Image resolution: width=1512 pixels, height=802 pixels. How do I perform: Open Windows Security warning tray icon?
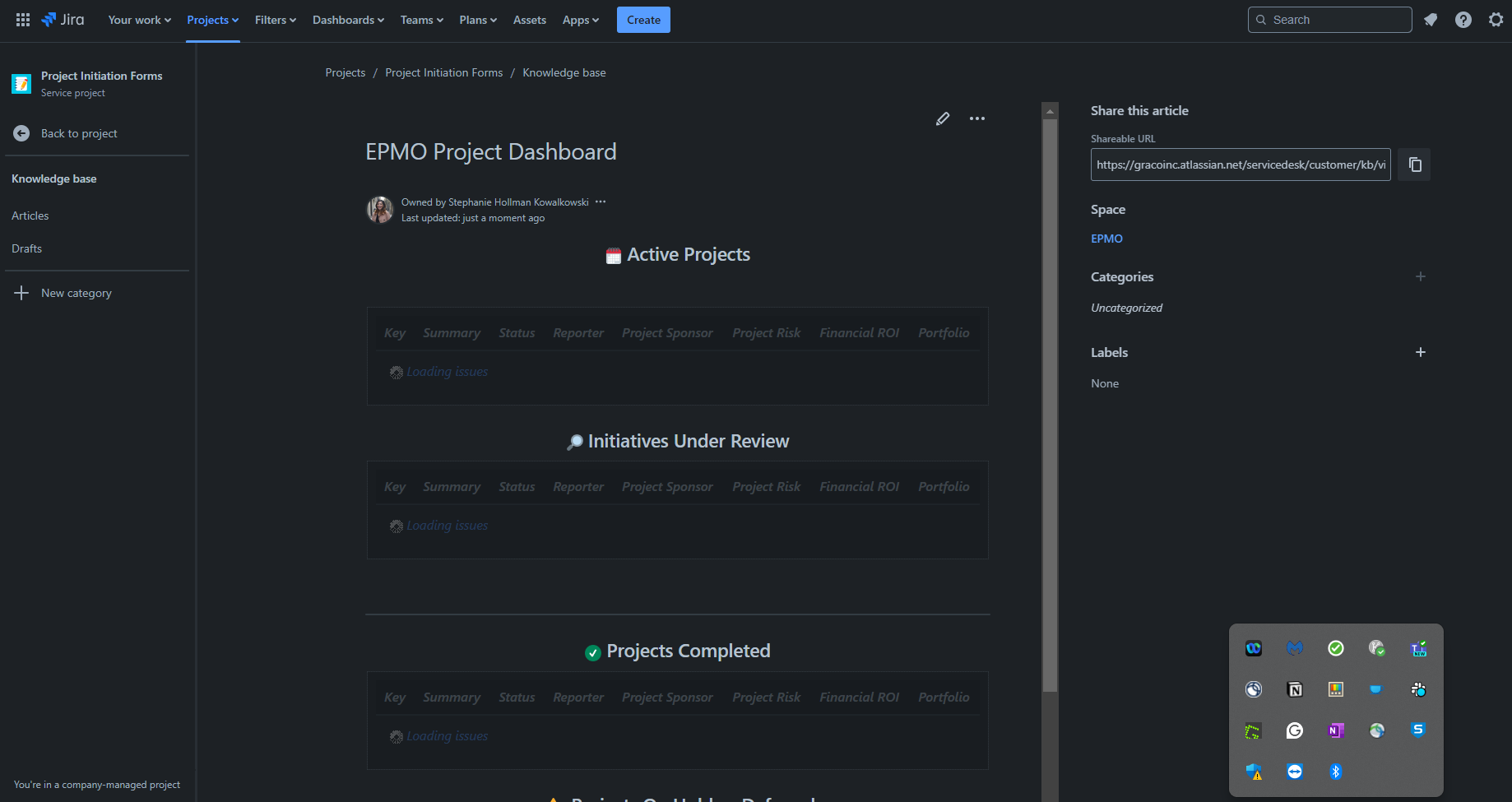pos(1254,772)
